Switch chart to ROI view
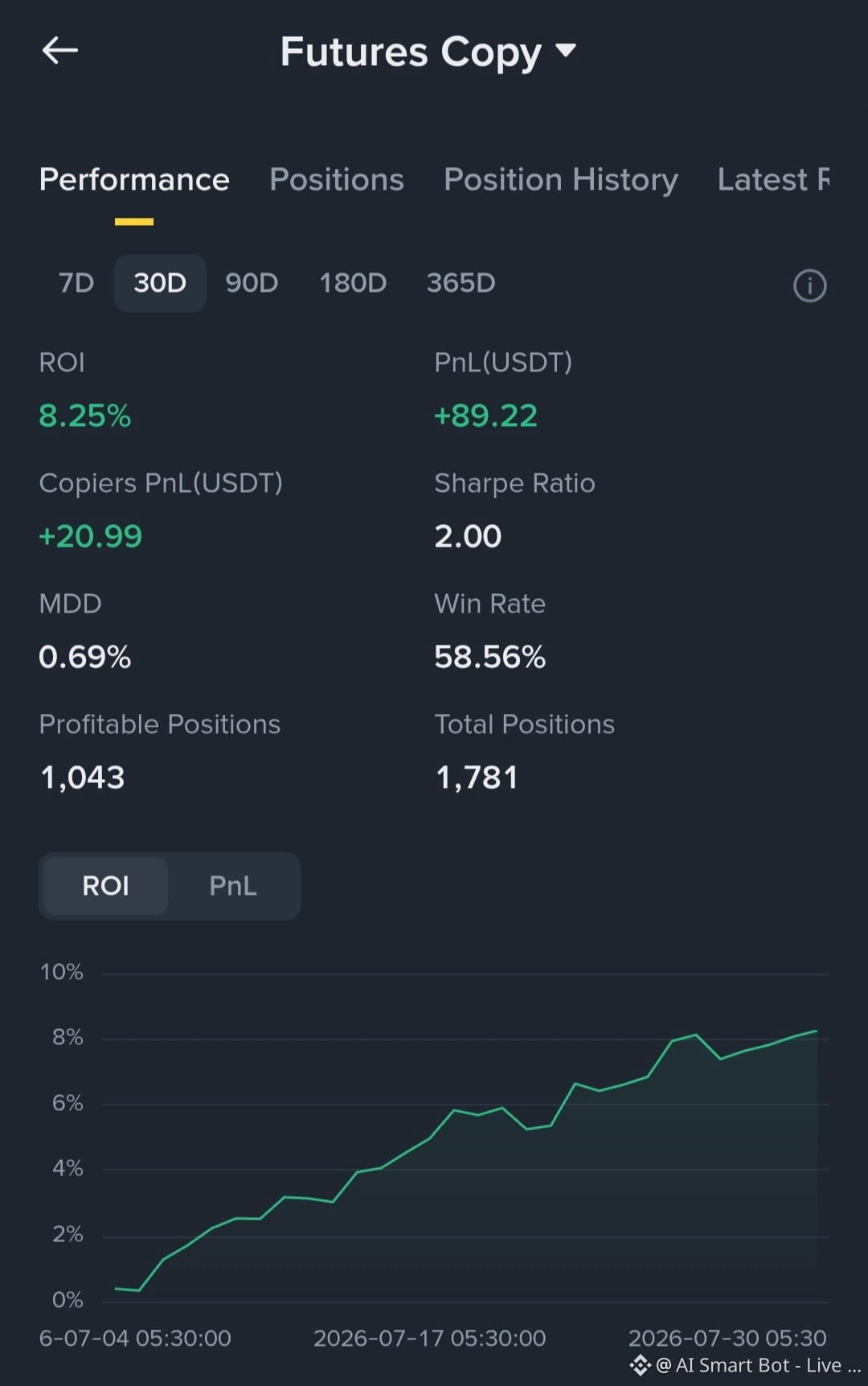Screen dimensions: 868x1386 point(105,886)
